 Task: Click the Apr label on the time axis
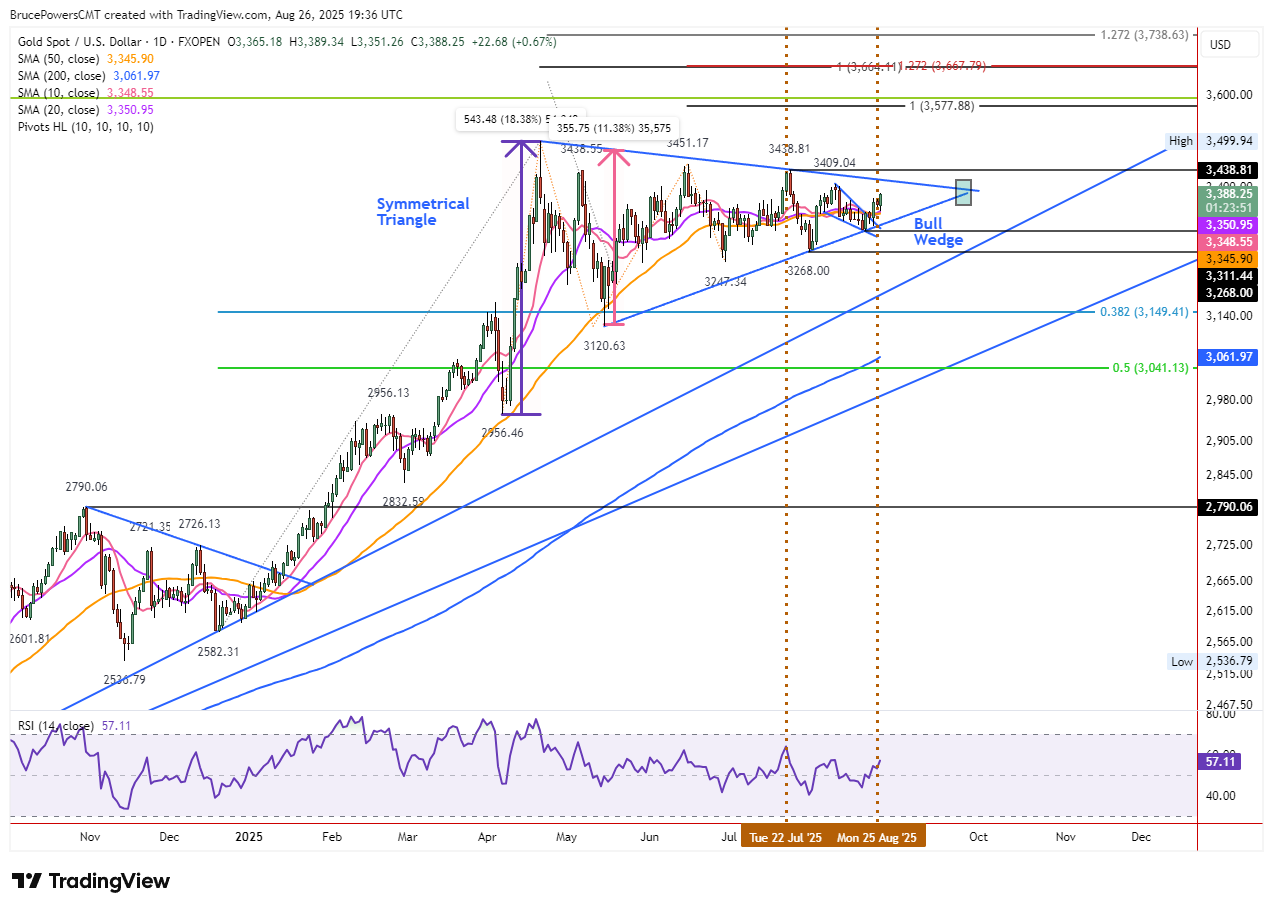[487, 836]
